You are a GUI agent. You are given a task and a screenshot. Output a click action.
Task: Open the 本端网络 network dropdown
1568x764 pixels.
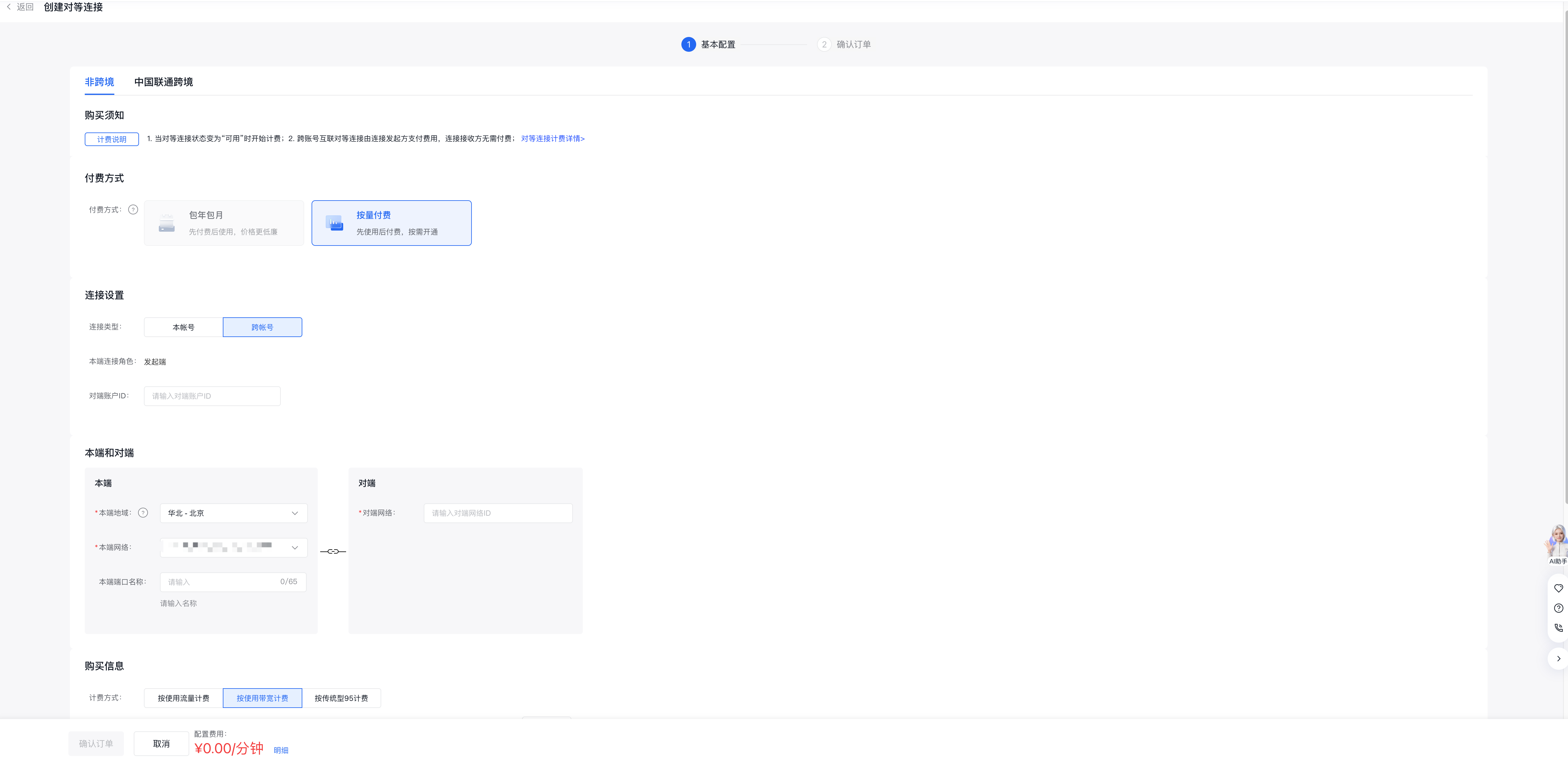coord(234,547)
